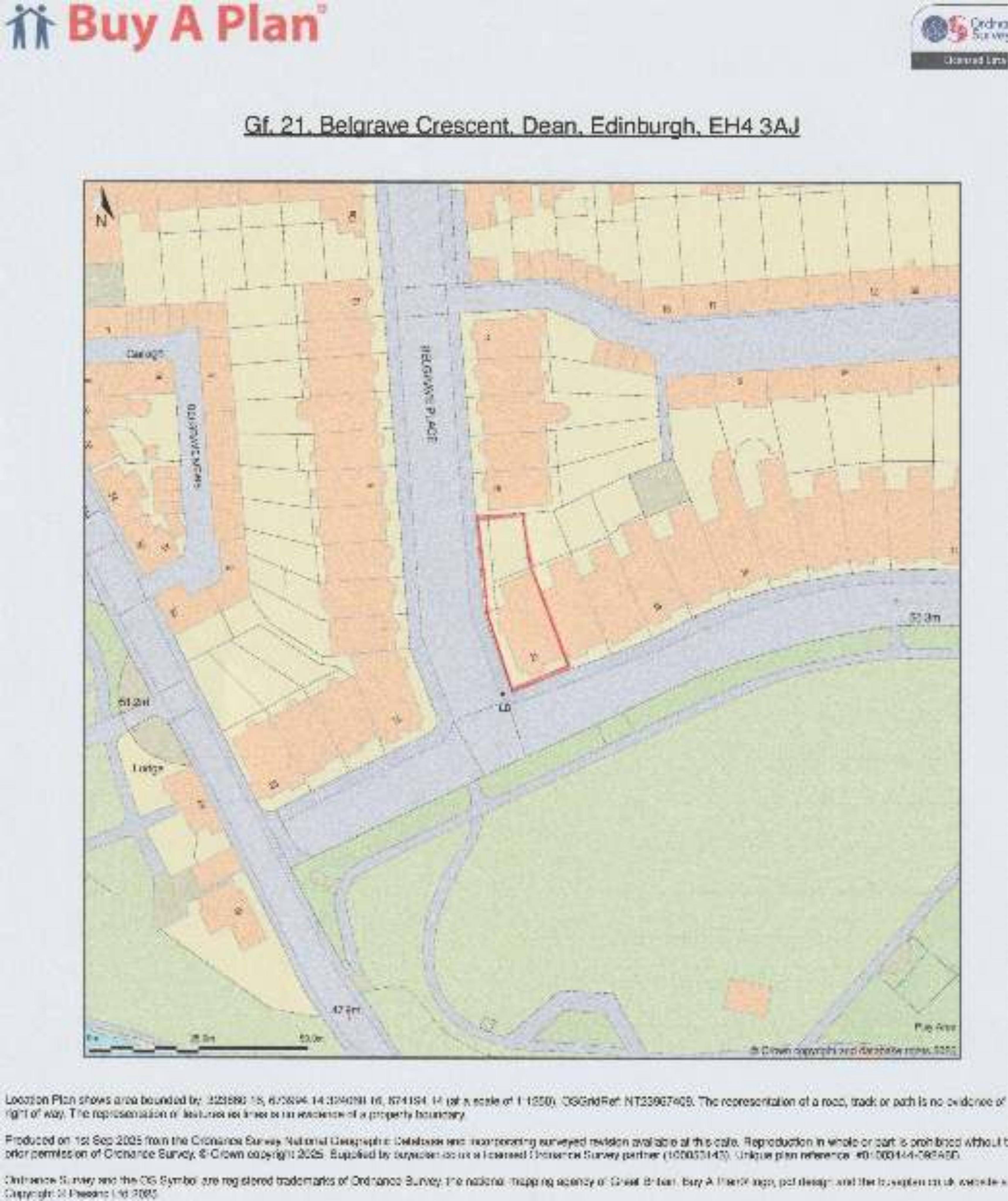
Task: Click the Play Area square outline
Action: coord(920,975)
